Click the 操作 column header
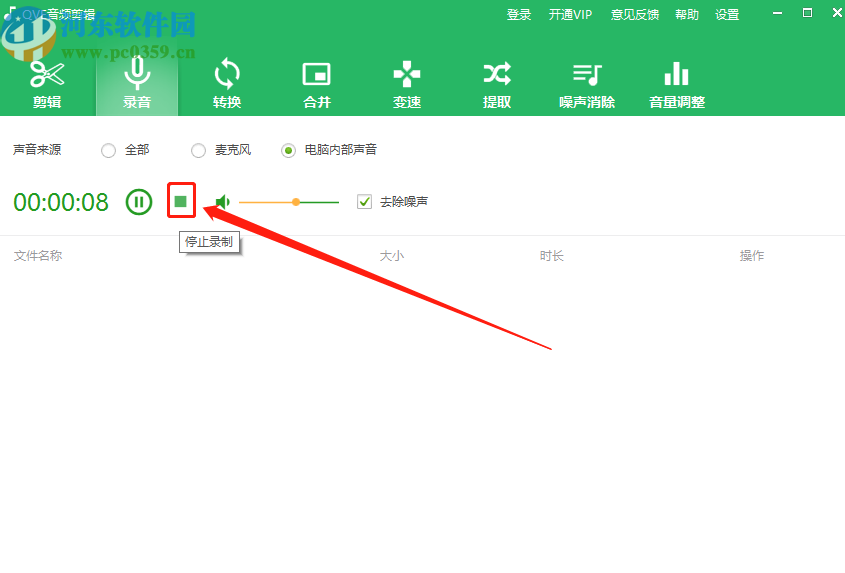Viewport: 845px width, 573px height. click(752, 256)
